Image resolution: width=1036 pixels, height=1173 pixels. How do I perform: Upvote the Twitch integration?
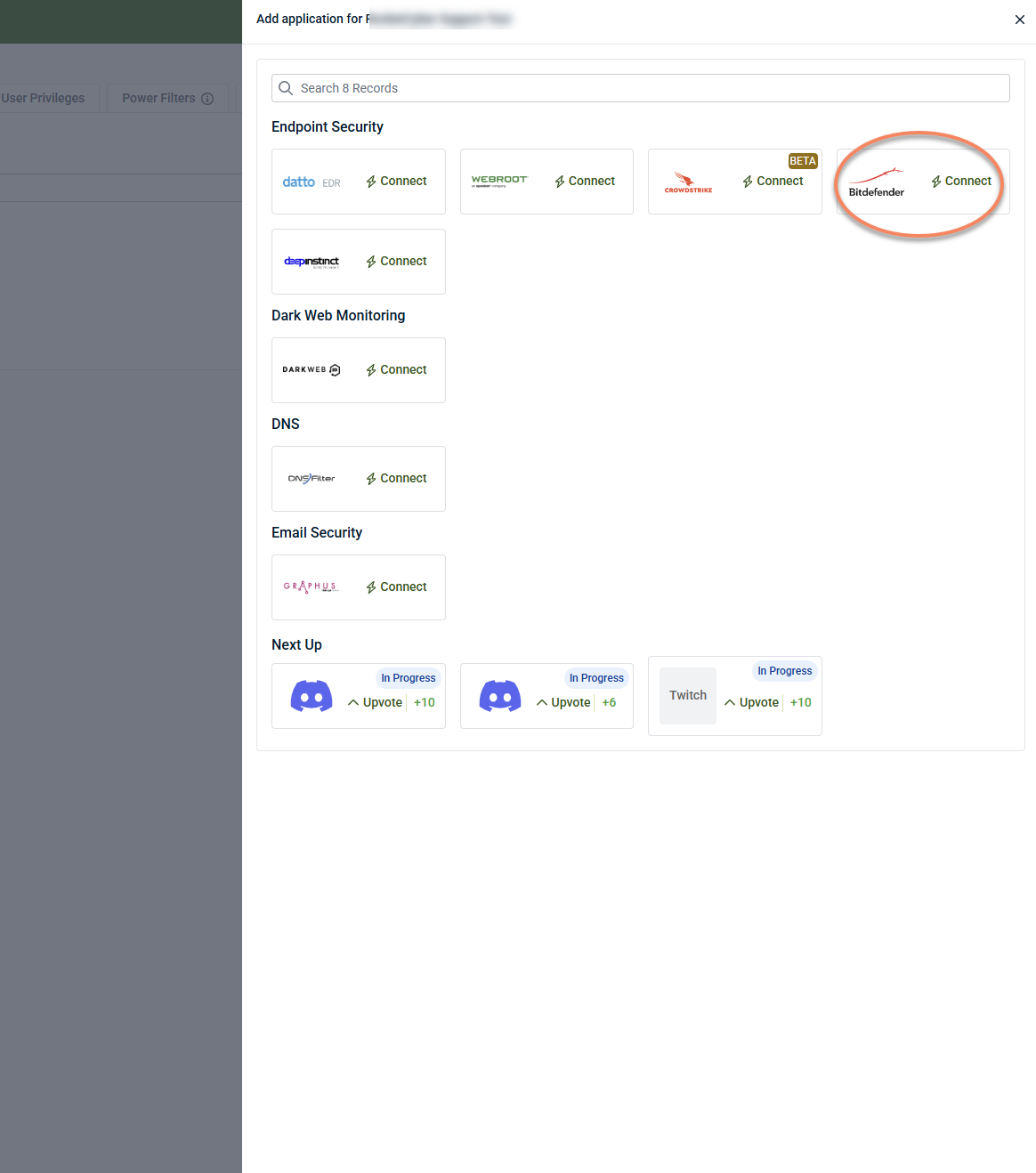point(751,703)
